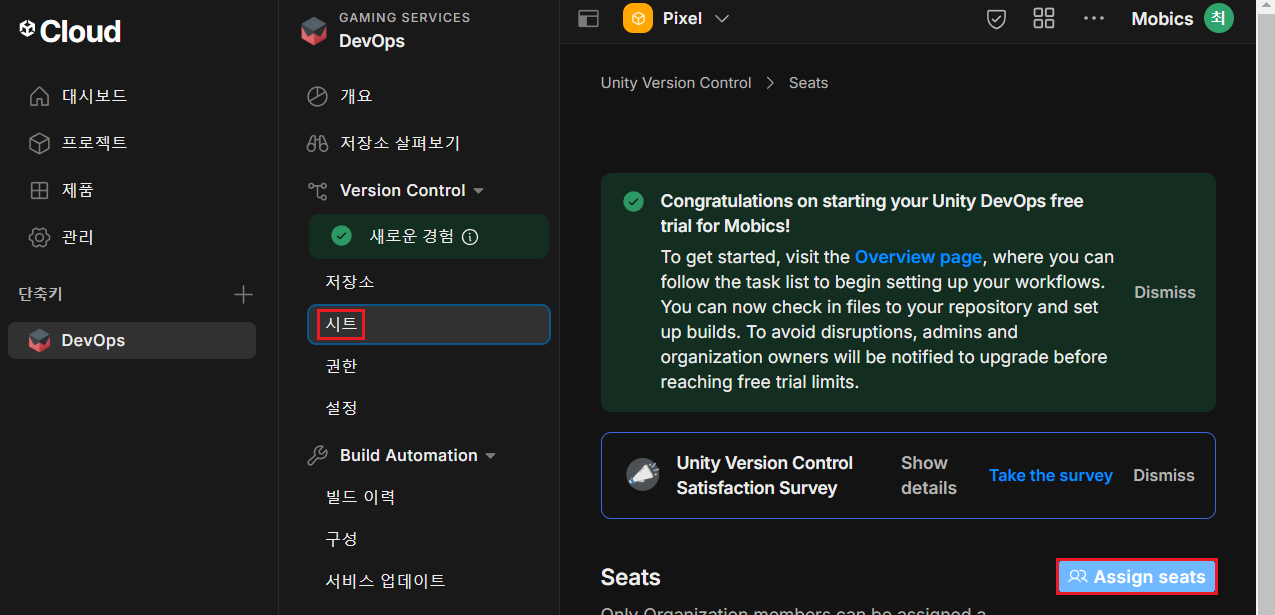Open 제품 grid icon
Image resolution: width=1275 pixels, height=615 pixels.
tap(39, 190)
